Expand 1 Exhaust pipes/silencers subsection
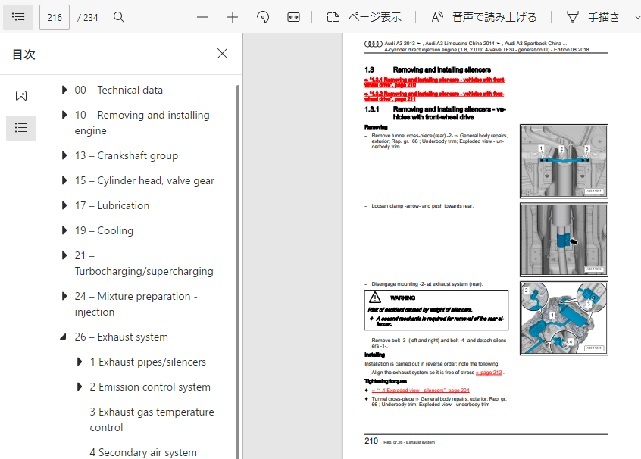641x459 pixels. pyautogui.click(x=79, y=362)
